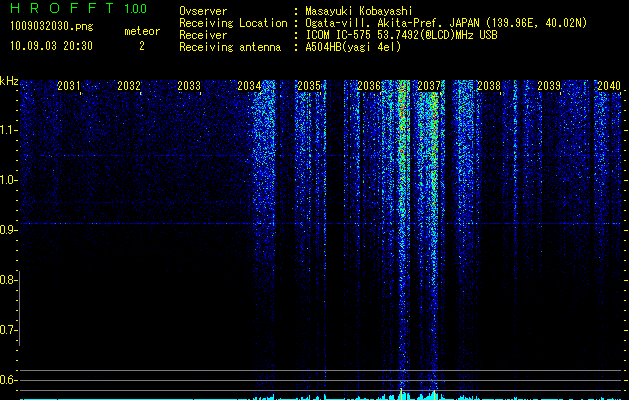Click the meteor count value 2
The image size is (629, 400).
[x=142, y=46]
